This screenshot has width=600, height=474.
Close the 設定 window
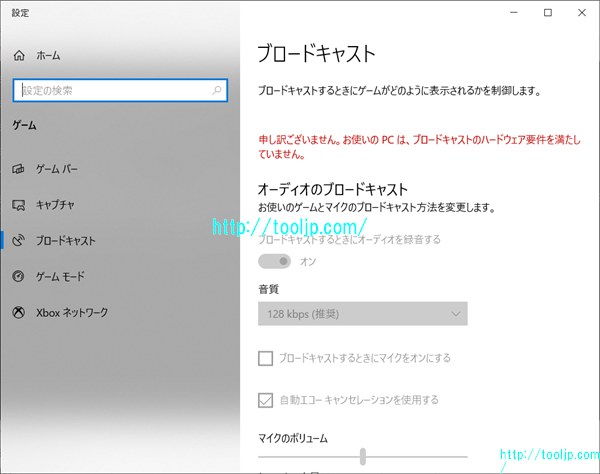(582, 13)
